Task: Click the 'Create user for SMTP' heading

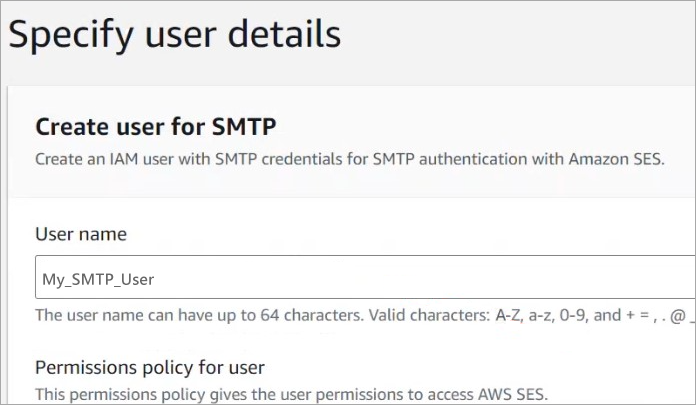Action: click(x=155, y=126)
